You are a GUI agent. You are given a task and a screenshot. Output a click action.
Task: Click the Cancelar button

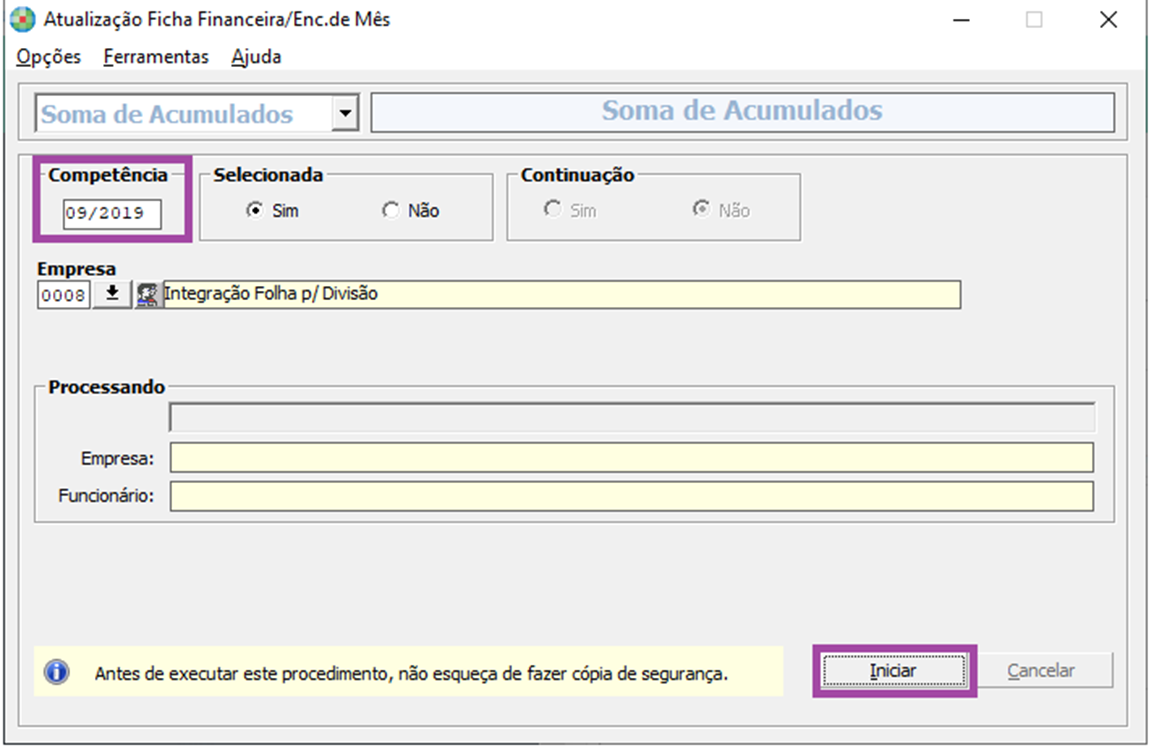click(x=1041, y=671)
